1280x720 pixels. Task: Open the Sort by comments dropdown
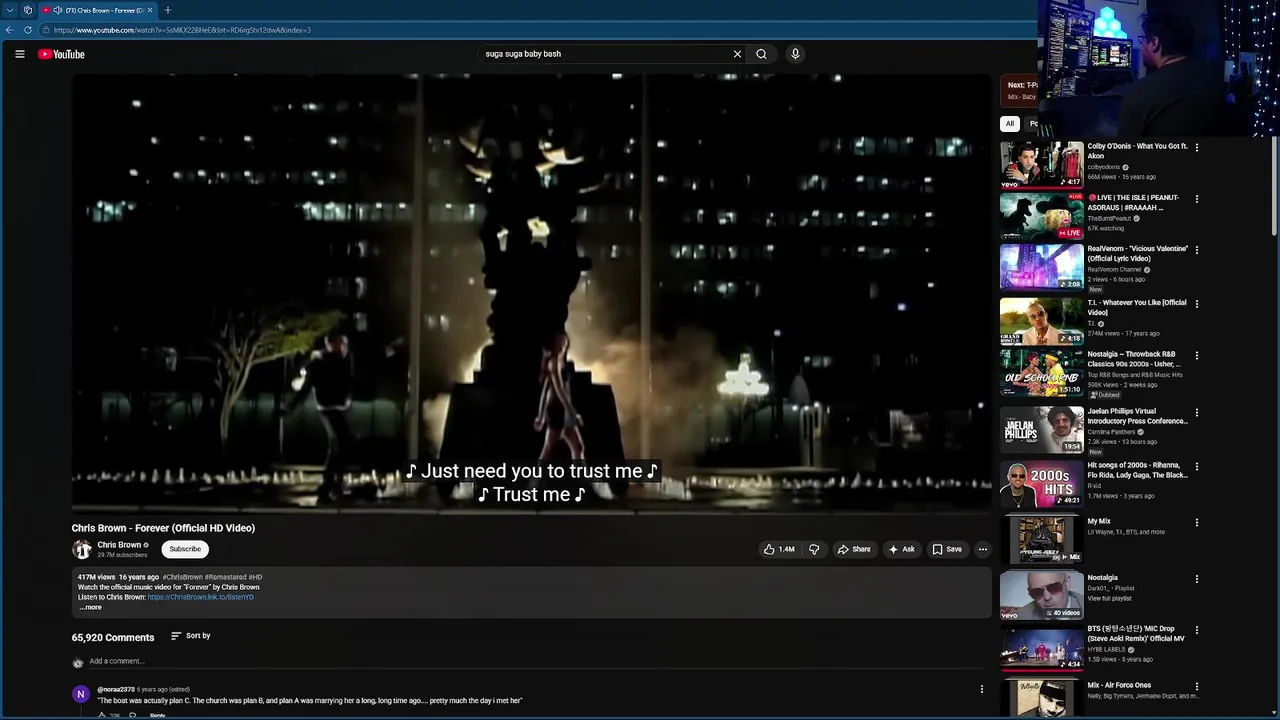coord(190,636)
